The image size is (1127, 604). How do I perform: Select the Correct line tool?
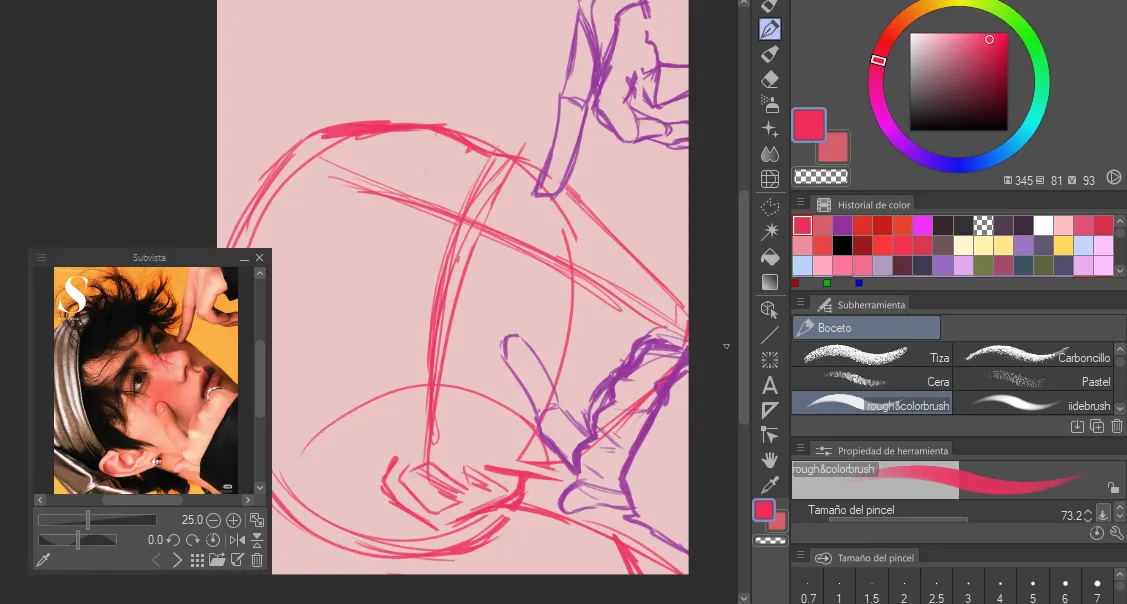pyautogui.click(x=770, y=436)
